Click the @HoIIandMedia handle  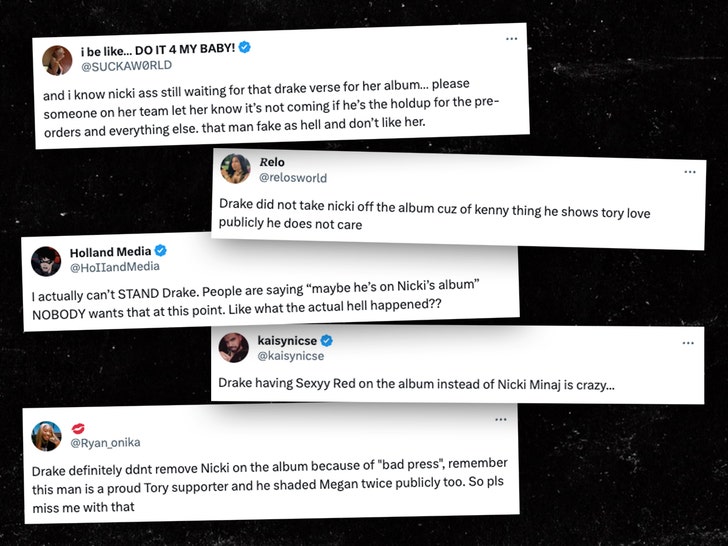pyautogui.click(x=116, y=268)
